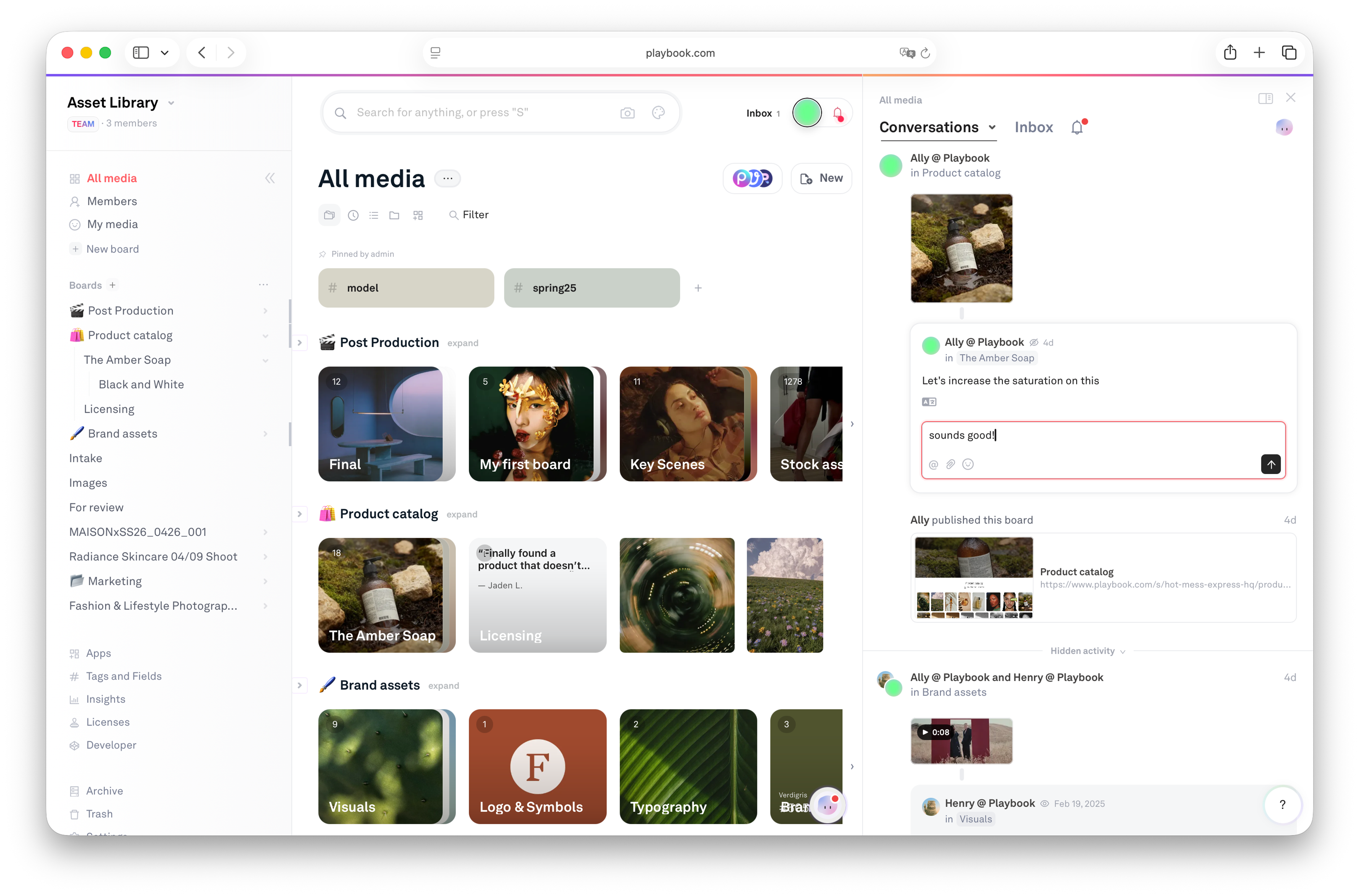1359x896 pixels.
Task: Open Insights in the sidebar
Action: point(105,699)
